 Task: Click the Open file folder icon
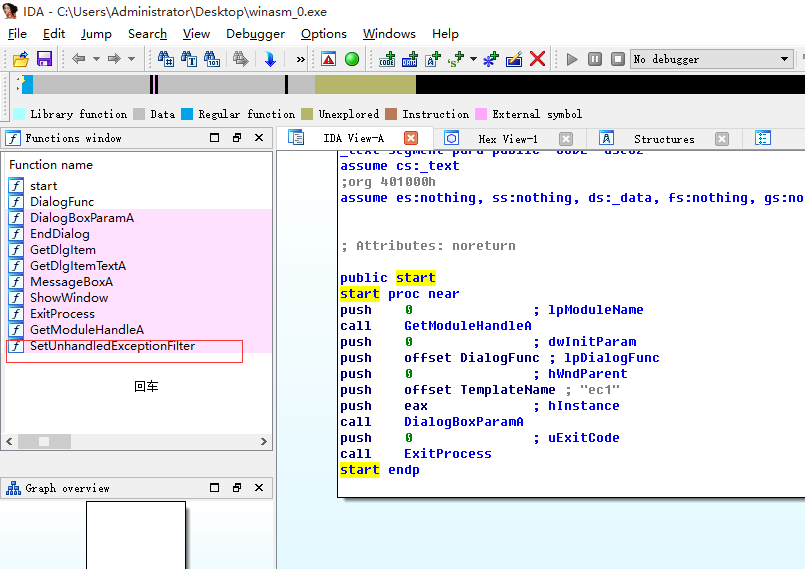point(20,59)
